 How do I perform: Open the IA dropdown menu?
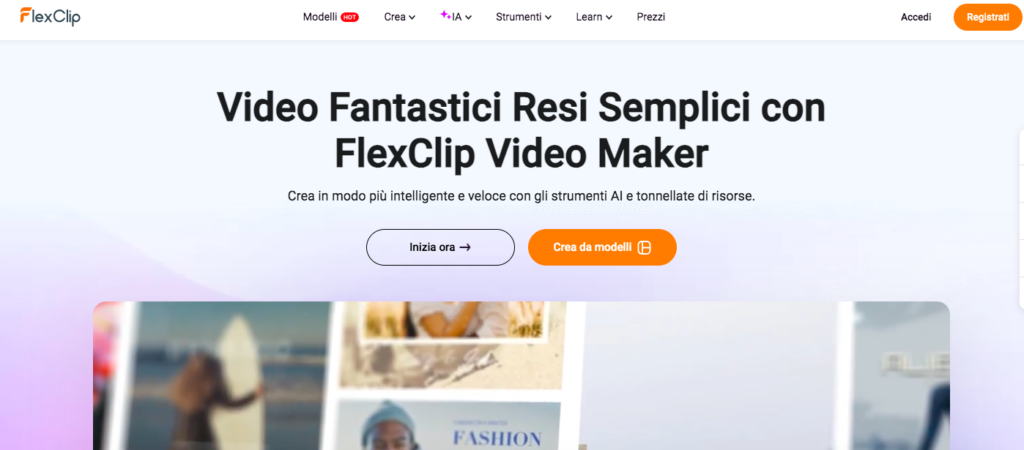click(x=456, y=17)
